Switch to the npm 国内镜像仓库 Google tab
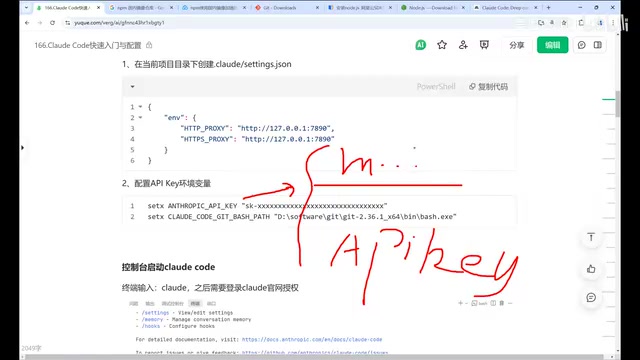The height and width of the screenshot is (360, 640). (140, 8)
